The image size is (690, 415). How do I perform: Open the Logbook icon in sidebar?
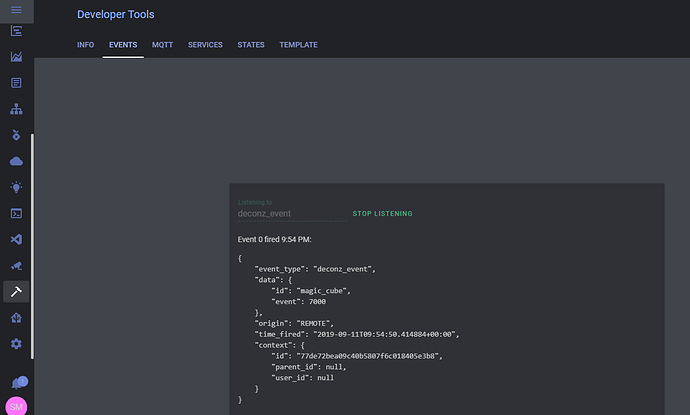click(16, 83)
